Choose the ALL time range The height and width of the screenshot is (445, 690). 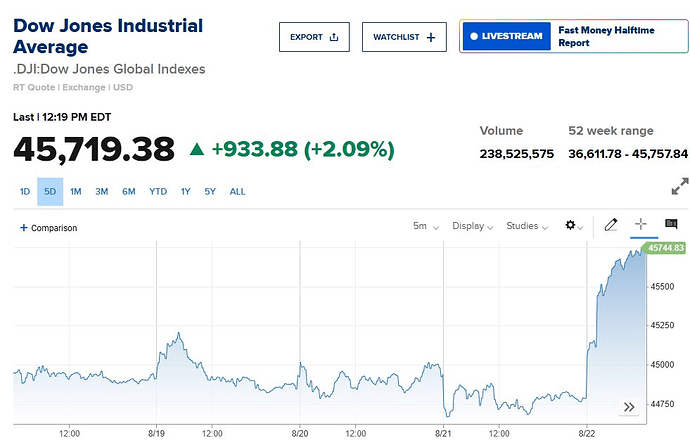[x=237, y=191]
